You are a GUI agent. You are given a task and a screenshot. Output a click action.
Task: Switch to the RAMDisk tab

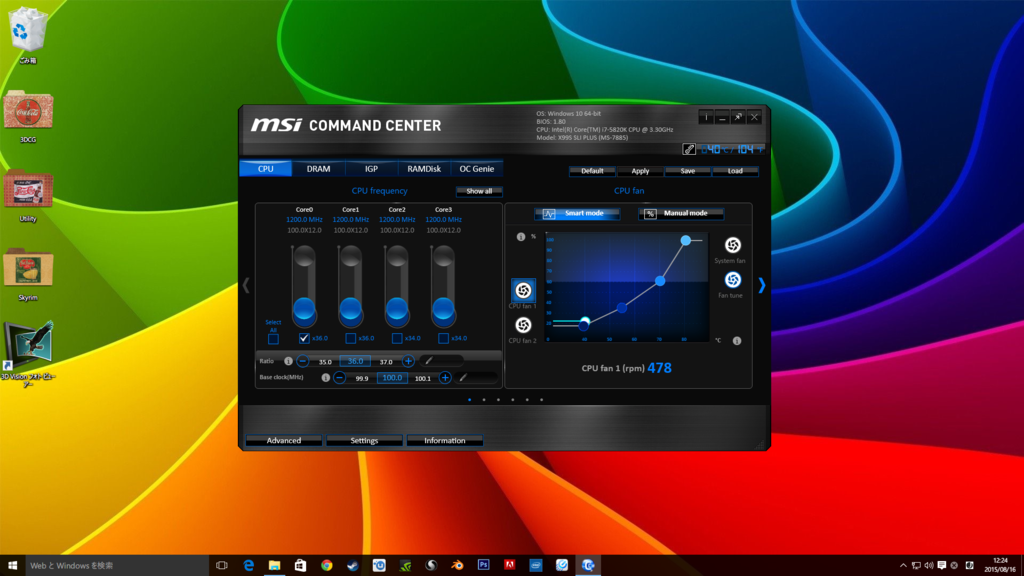424,168
